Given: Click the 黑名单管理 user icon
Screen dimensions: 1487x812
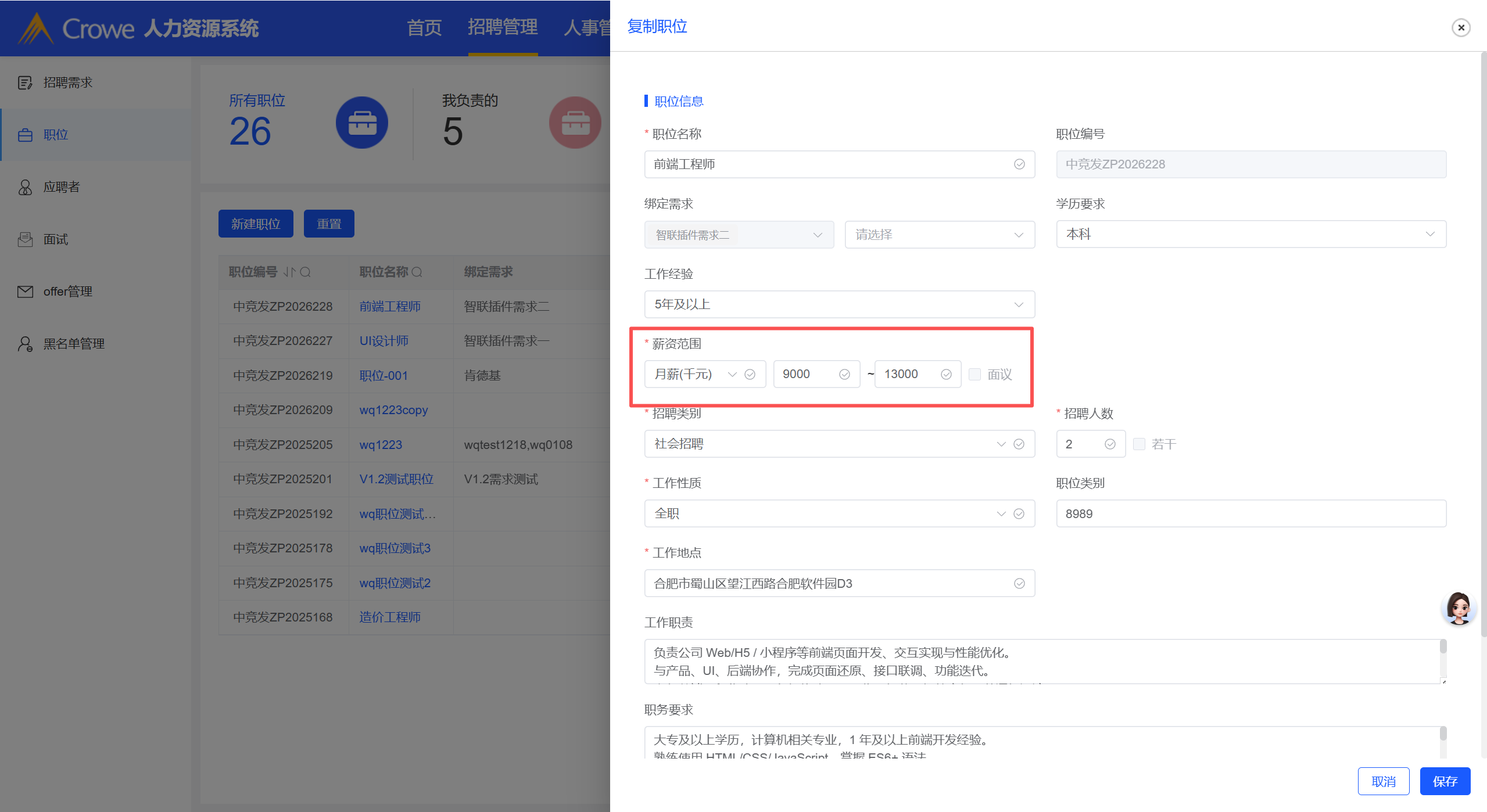Looking at the screenshot, I should (x=25, y=344).
